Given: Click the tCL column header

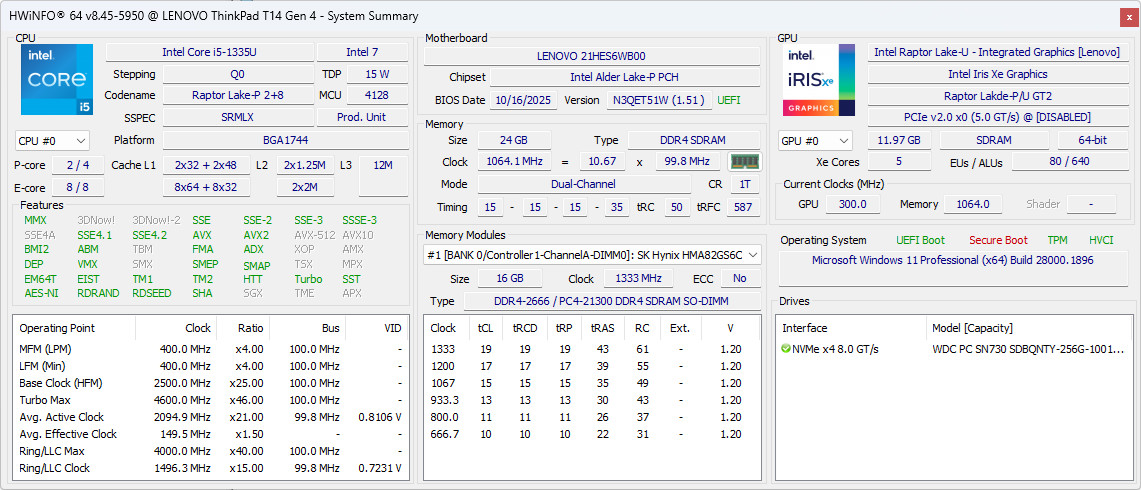Looking at the screenshot, I should click(485, 328).
